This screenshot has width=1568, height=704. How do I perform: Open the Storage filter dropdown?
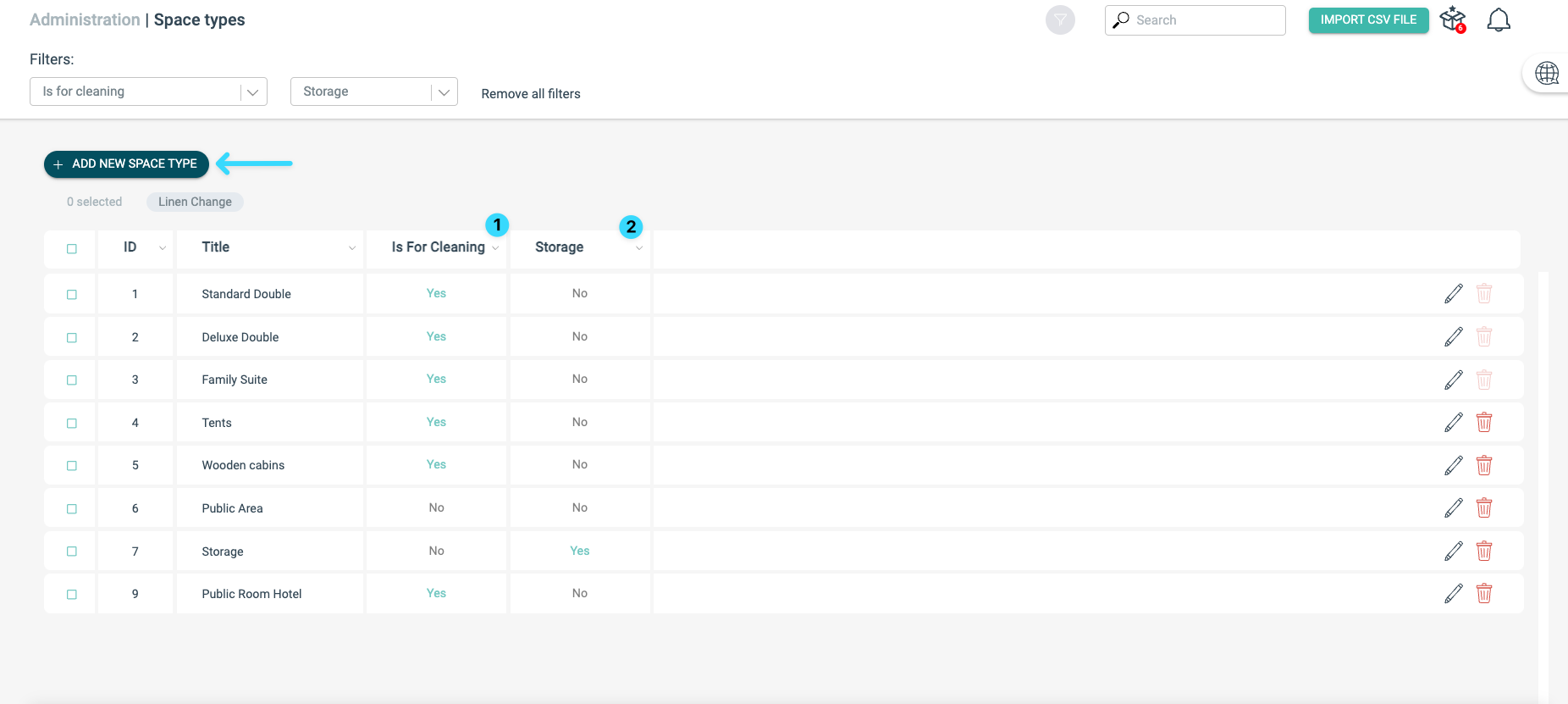[x=373, y=91]
